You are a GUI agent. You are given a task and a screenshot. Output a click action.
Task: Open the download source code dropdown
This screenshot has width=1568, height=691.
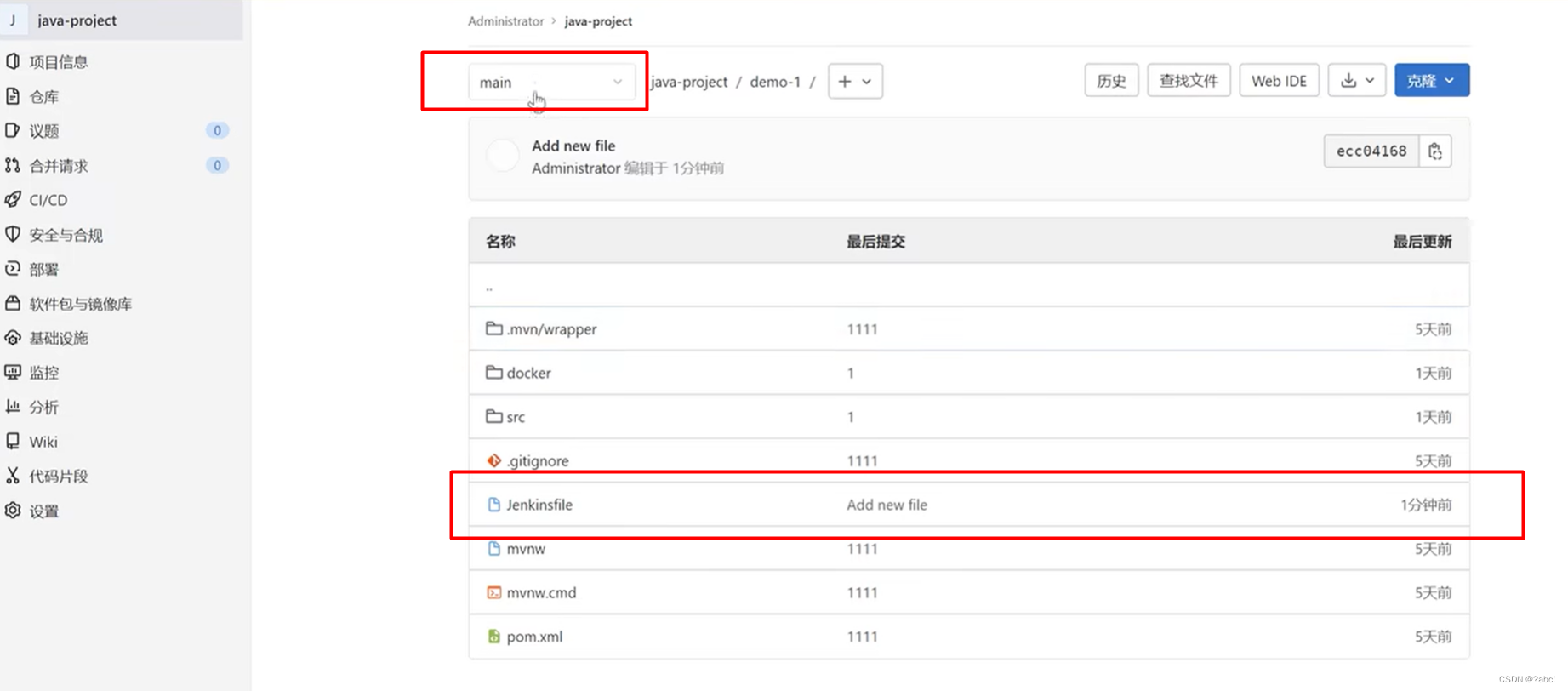click(x=1357, y=80)
